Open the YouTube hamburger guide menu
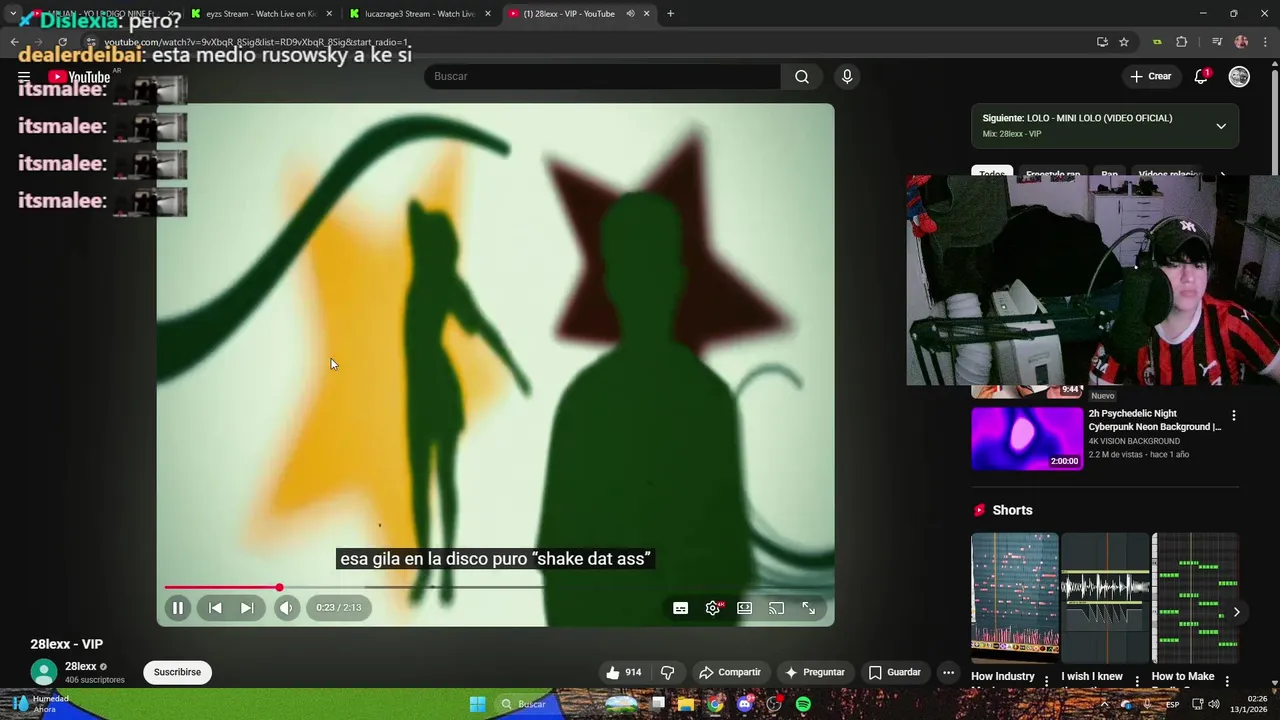 24,76
